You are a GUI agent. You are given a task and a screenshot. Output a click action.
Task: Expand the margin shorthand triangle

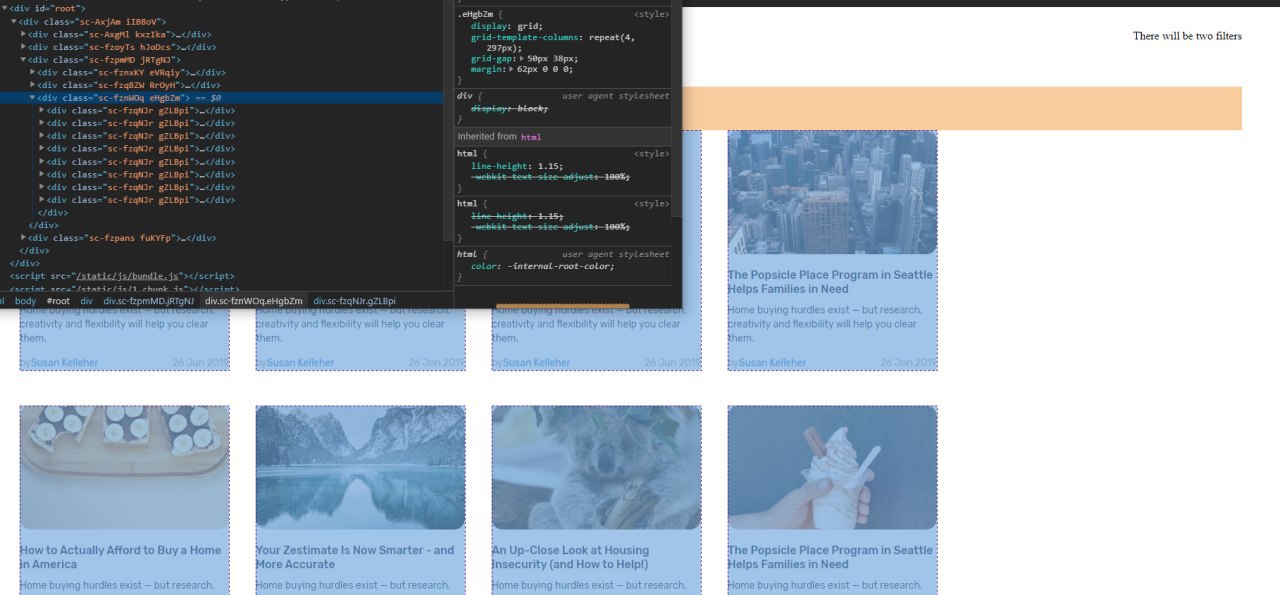(511, 69)
